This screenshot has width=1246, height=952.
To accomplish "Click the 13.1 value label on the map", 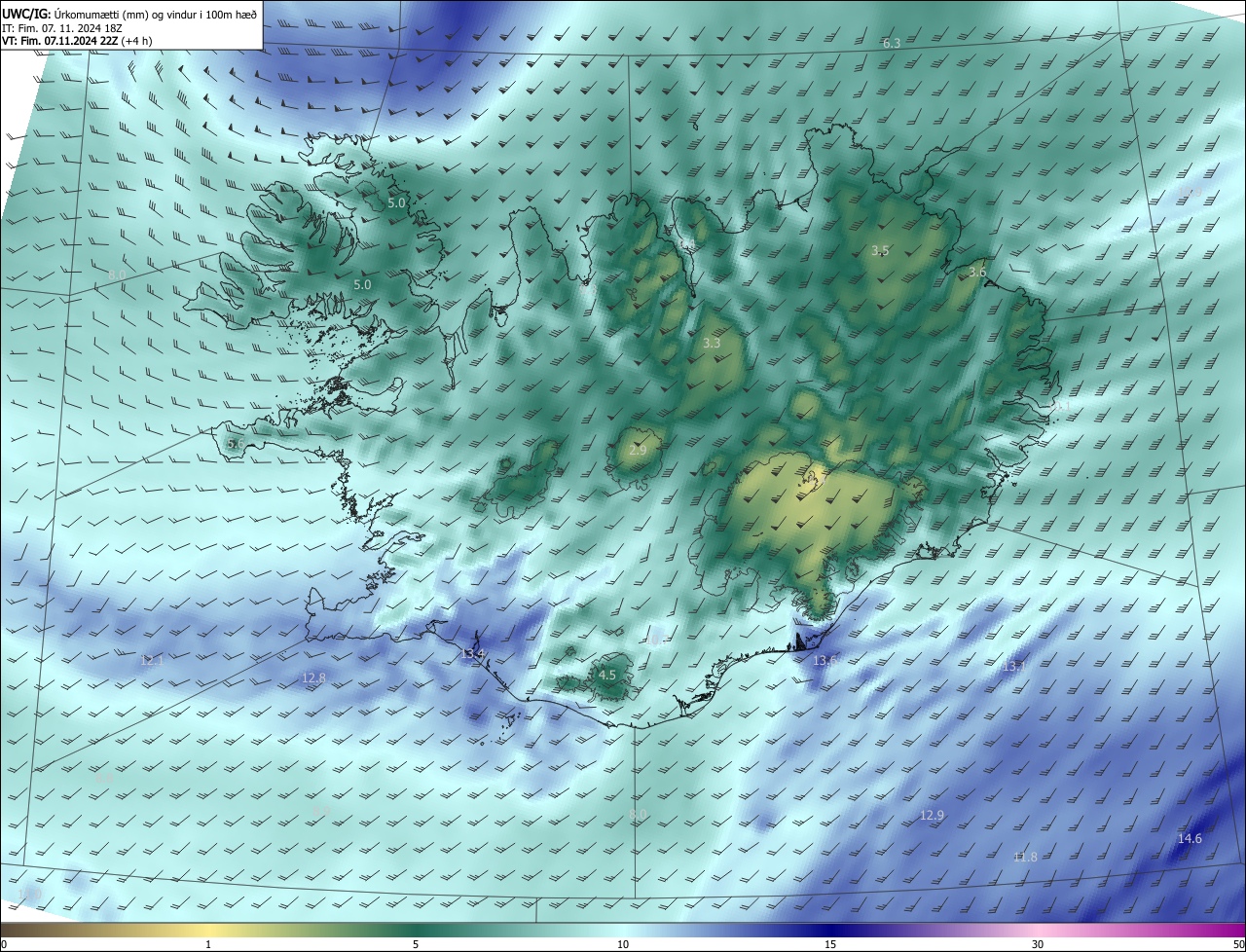I will [x=1014, y=666].
